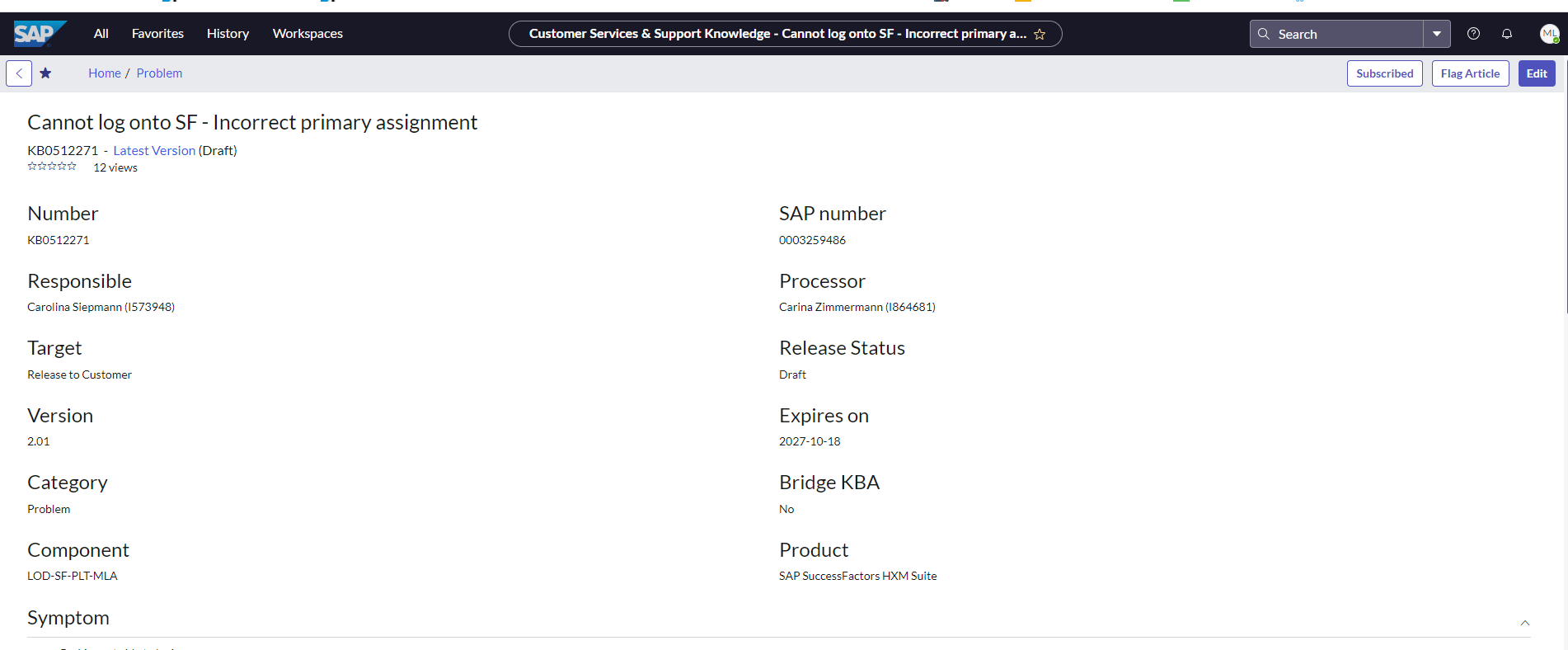Click the search magnifier icon
Viewport: 1568px width, 650px height.
[x=1263, y=34]
